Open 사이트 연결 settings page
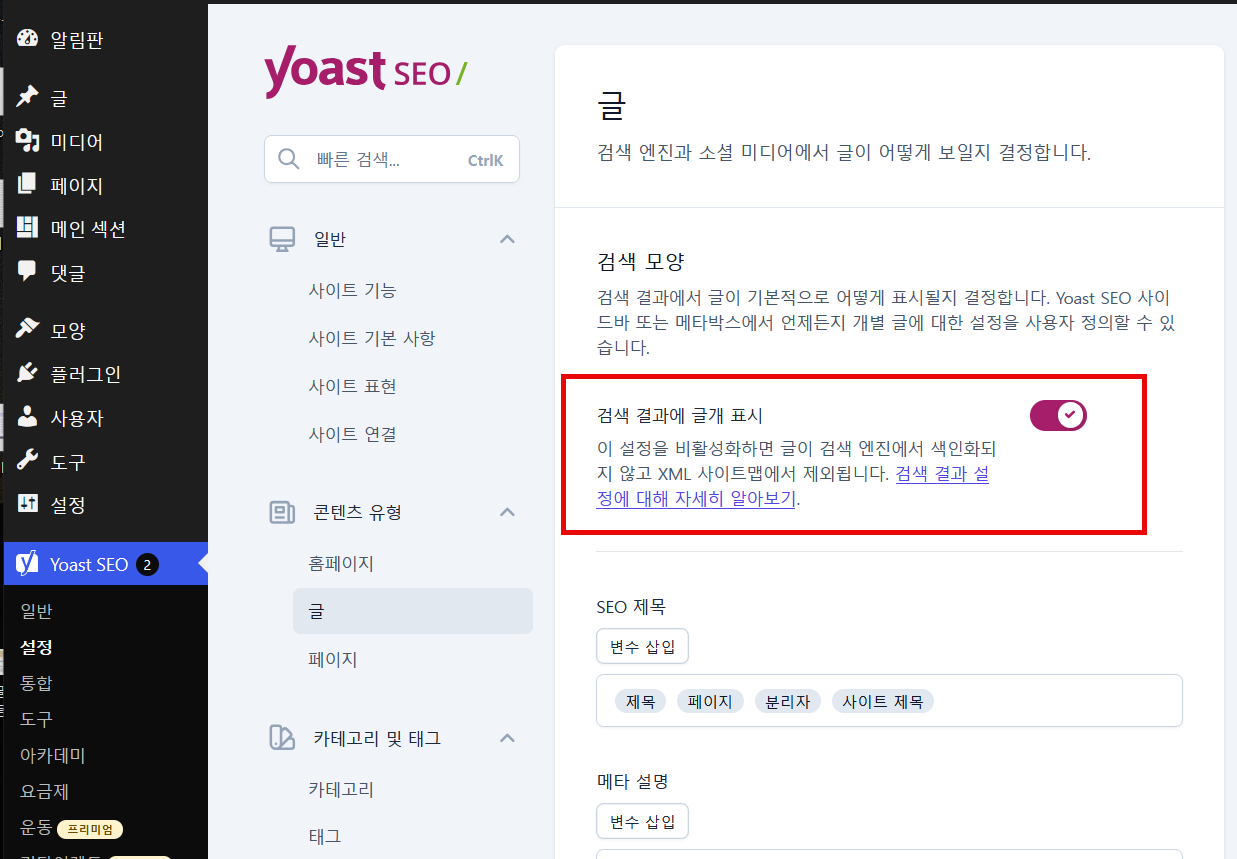The width and height of the screenshot is (1237, 859). pyautogui.click(x=352, y=434)
